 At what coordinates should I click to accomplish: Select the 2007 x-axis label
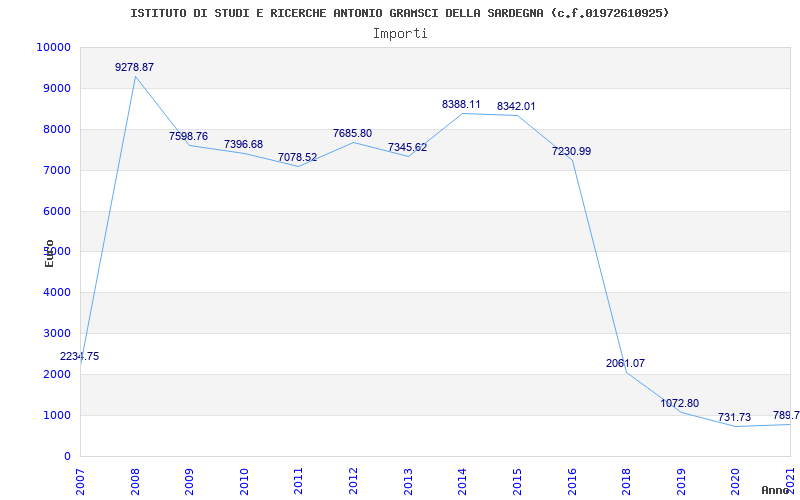point(80,481)
